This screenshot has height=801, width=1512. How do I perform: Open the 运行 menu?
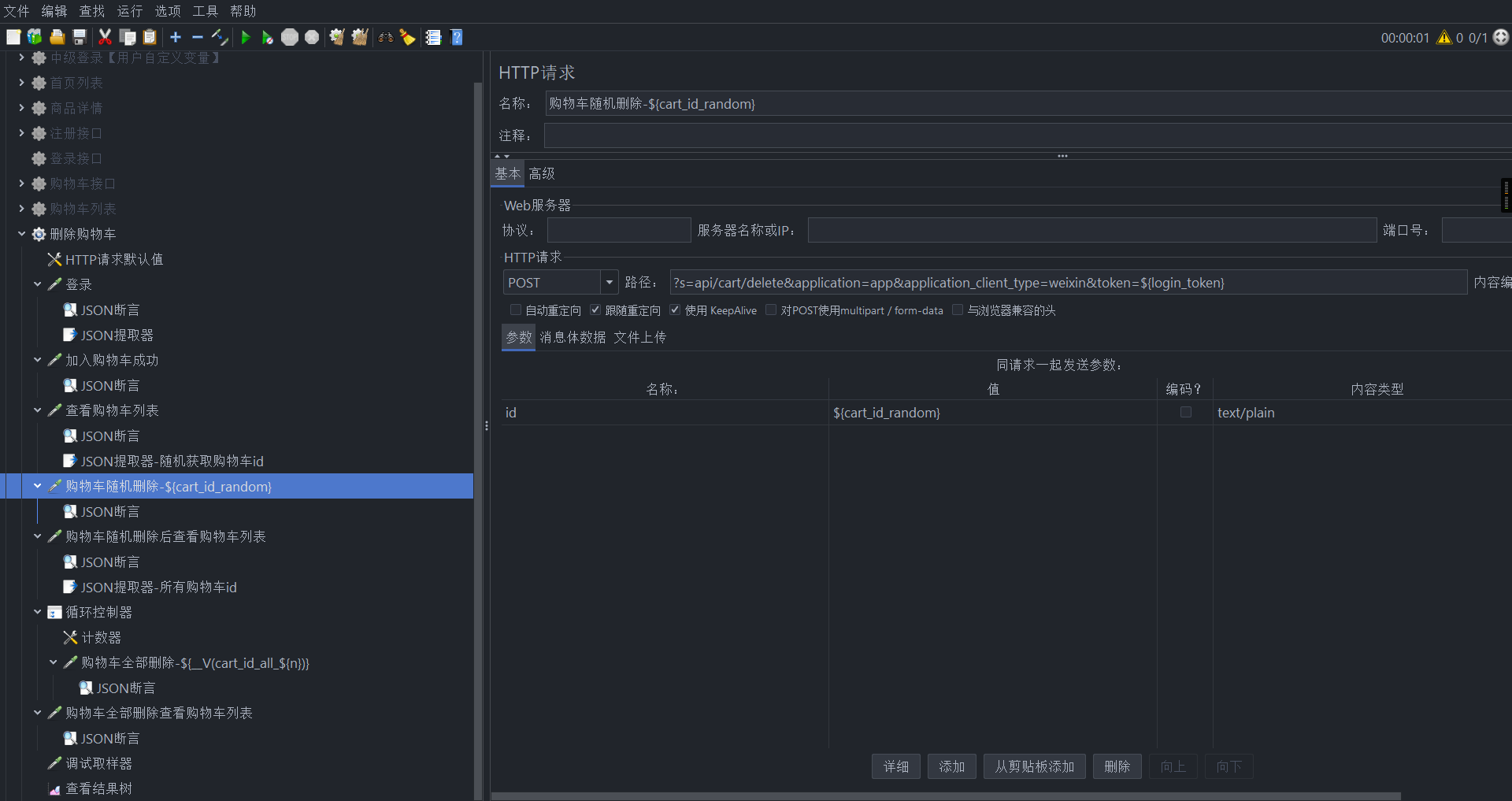click(130, 11)
